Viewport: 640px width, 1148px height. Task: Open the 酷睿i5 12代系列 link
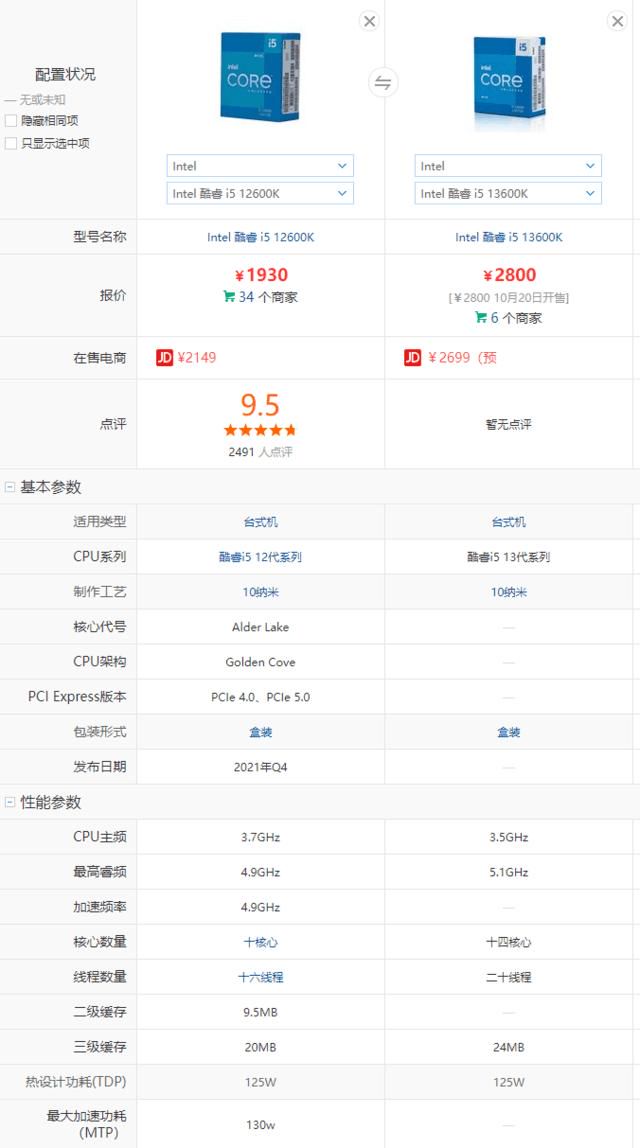click(x=260, y=556)
